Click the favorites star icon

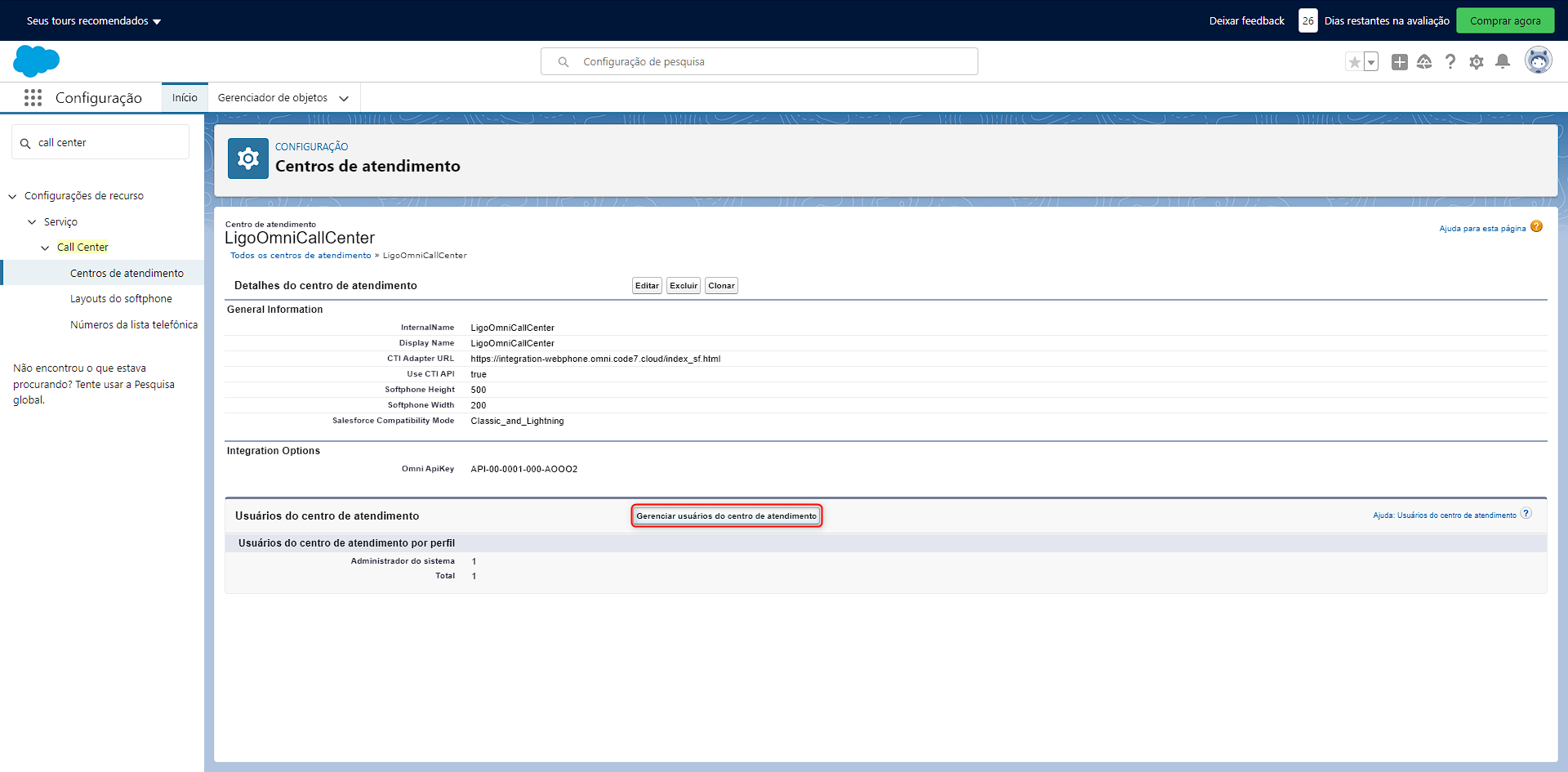(x=1354, y=62)
